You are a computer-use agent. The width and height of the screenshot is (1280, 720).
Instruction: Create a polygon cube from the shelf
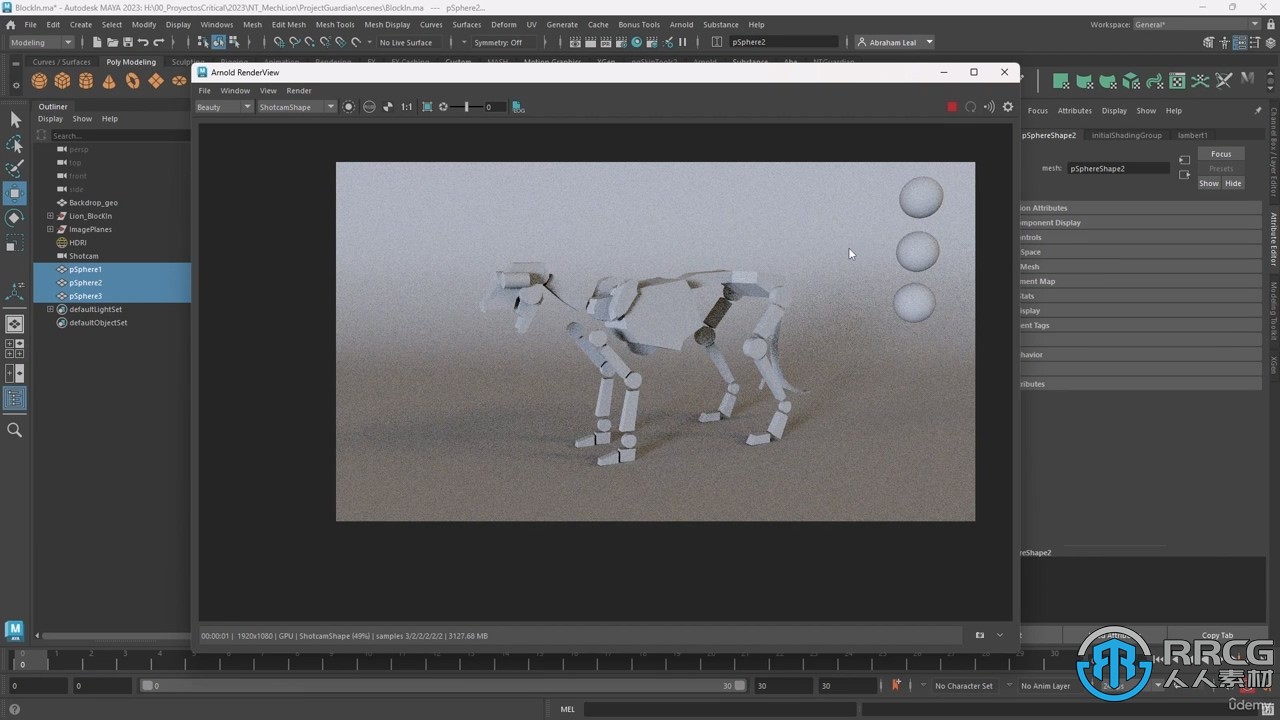tap(62, 81)
